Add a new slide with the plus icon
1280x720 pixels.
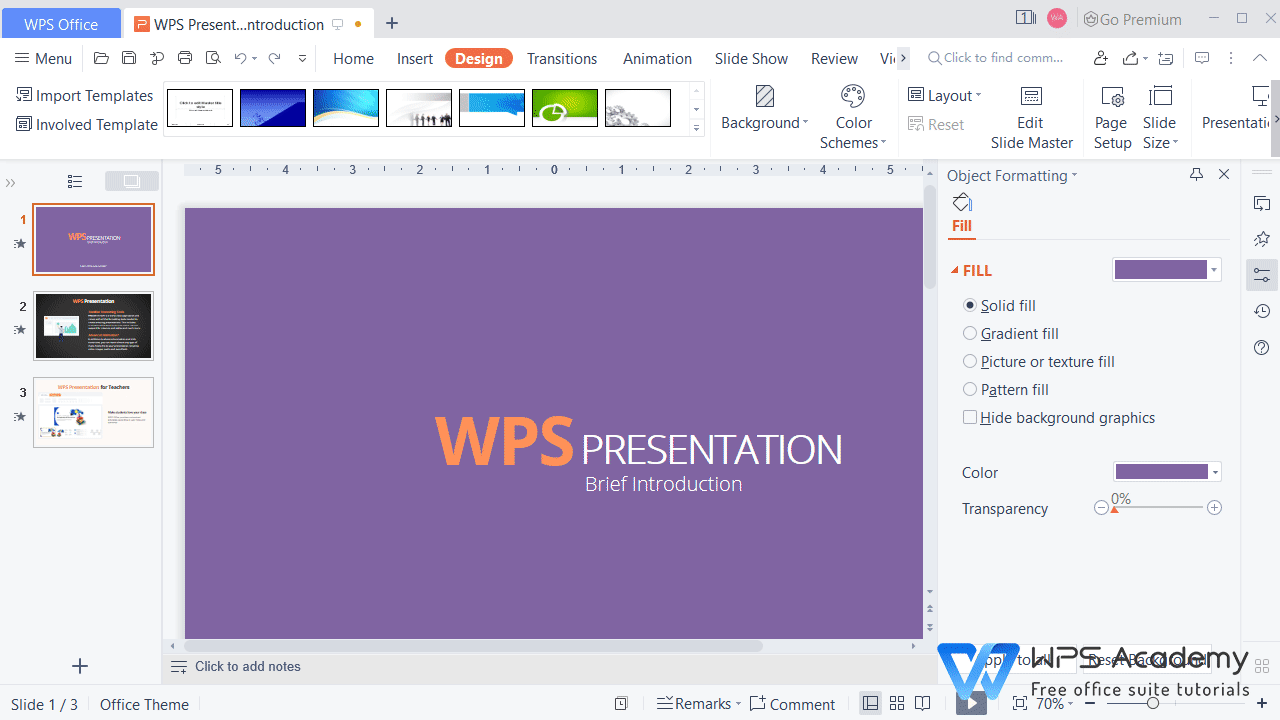coord(81,666)
